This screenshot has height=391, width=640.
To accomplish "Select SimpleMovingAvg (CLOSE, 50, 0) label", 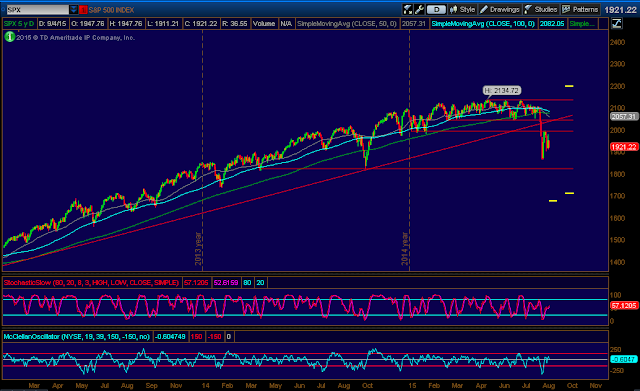I will click(x=347, y=24).
